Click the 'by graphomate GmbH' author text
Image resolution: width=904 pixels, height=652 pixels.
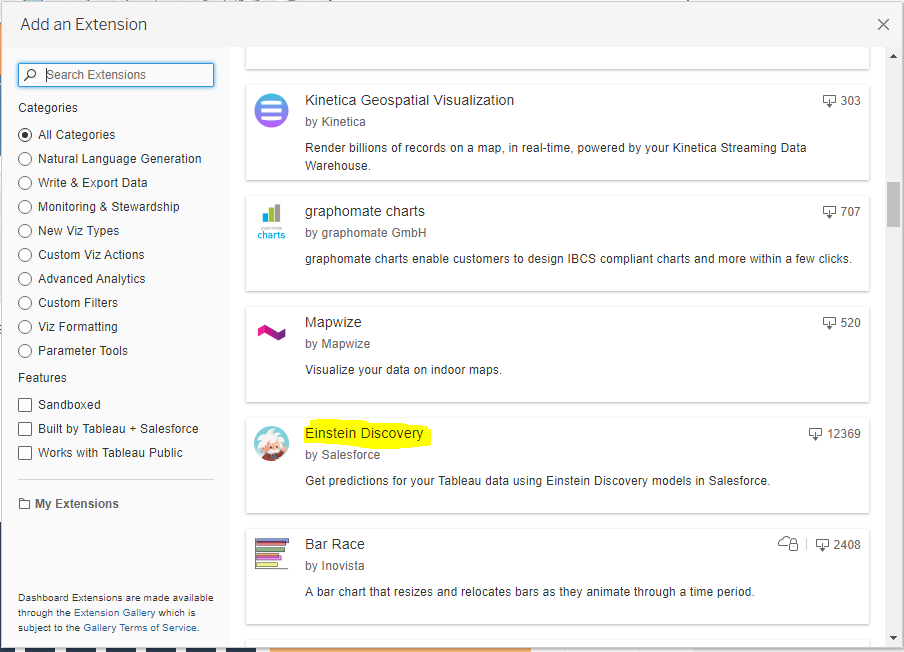(366, 233)
